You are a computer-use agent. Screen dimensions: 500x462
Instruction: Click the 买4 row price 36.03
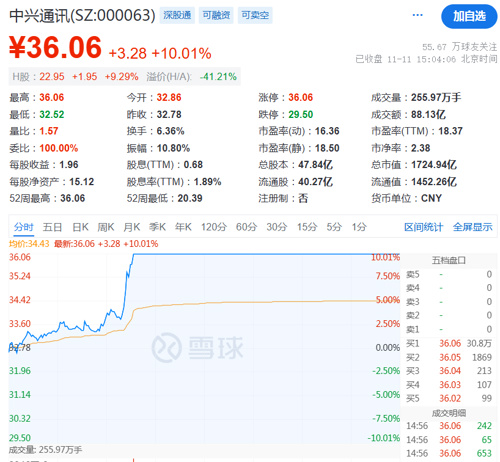(450, 385)
